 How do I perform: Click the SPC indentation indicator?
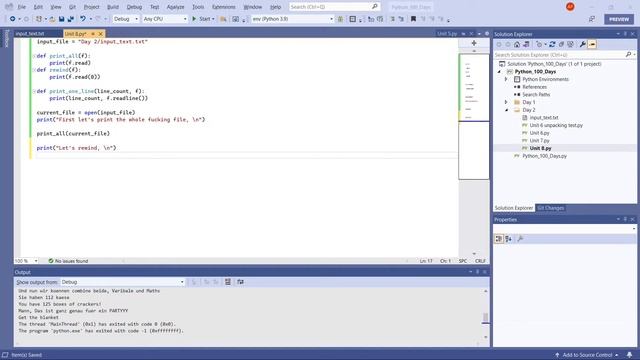pyautogui.click(x=463, y=261)
